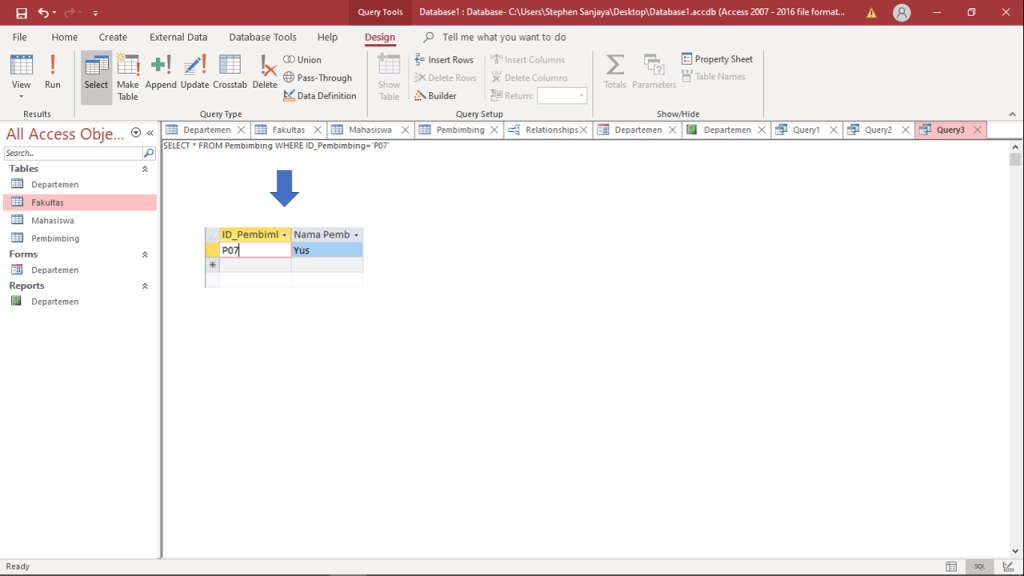Click the navigation pane Search box
This screenshot has width=1024, height=576.
[72, 153]
